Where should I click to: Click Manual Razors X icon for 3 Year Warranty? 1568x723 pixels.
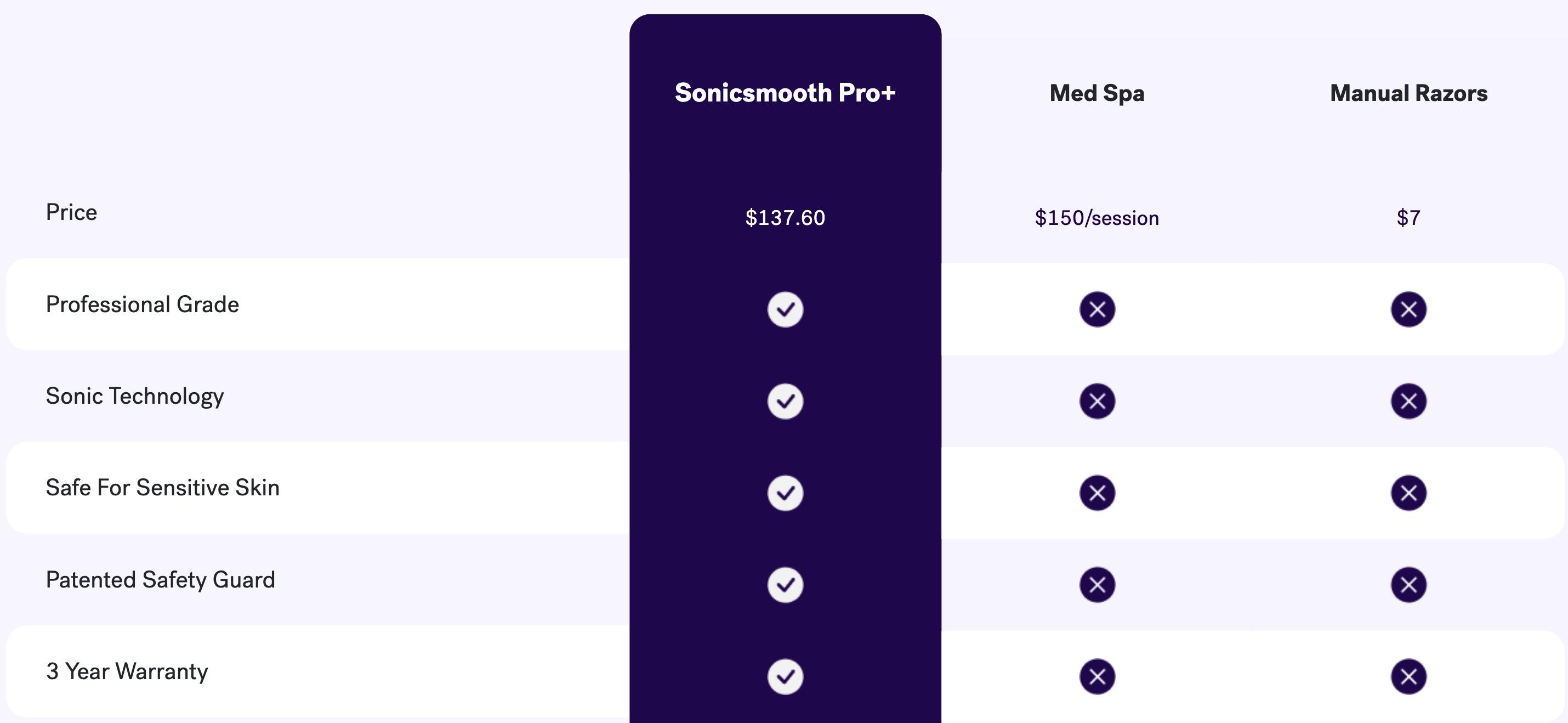point(1408,676)
